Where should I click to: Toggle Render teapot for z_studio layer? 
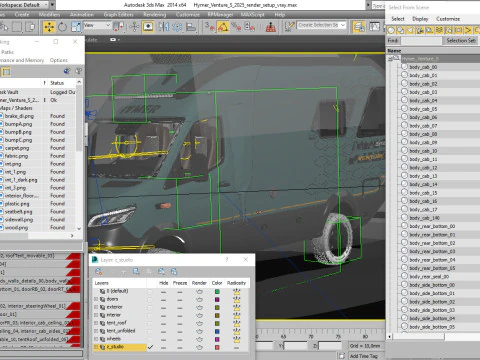point(199,347)
